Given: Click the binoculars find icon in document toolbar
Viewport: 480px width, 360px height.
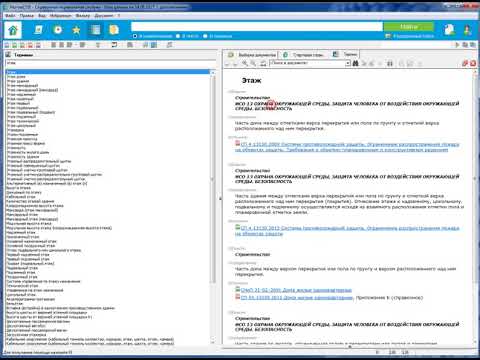Looking at the screenshot, I should 355,63.
